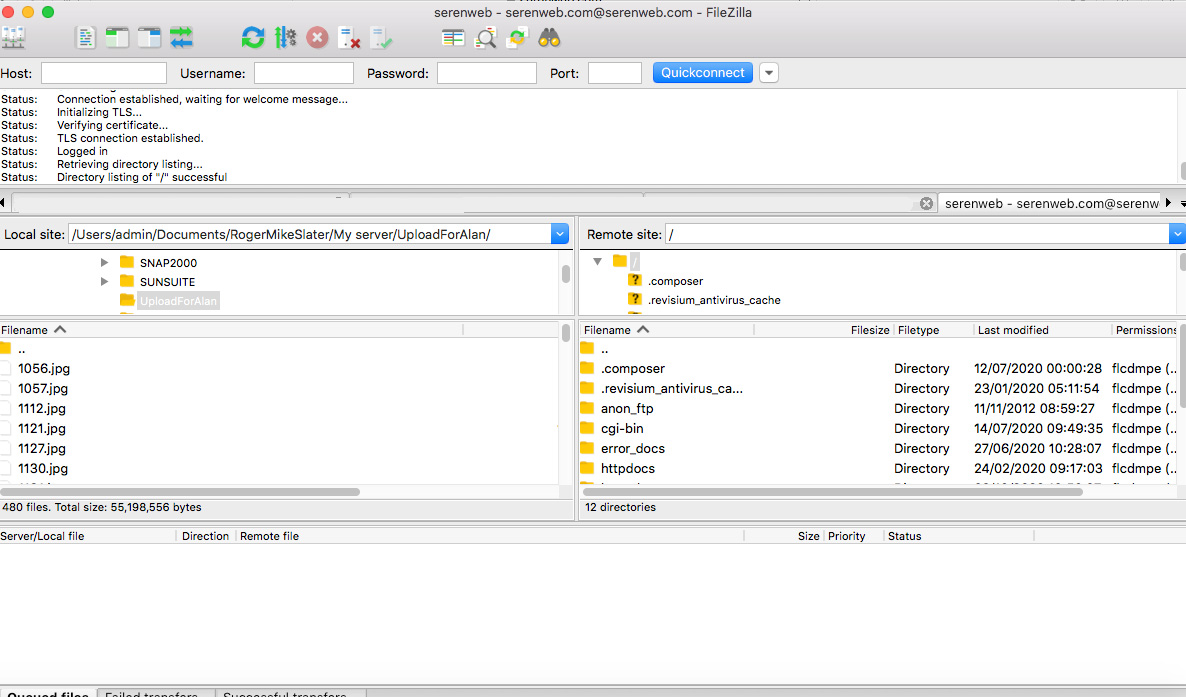This screenshot has width=1186, height=697.
Task: Open the Site Manager from the toolbar
Action: 14,38
